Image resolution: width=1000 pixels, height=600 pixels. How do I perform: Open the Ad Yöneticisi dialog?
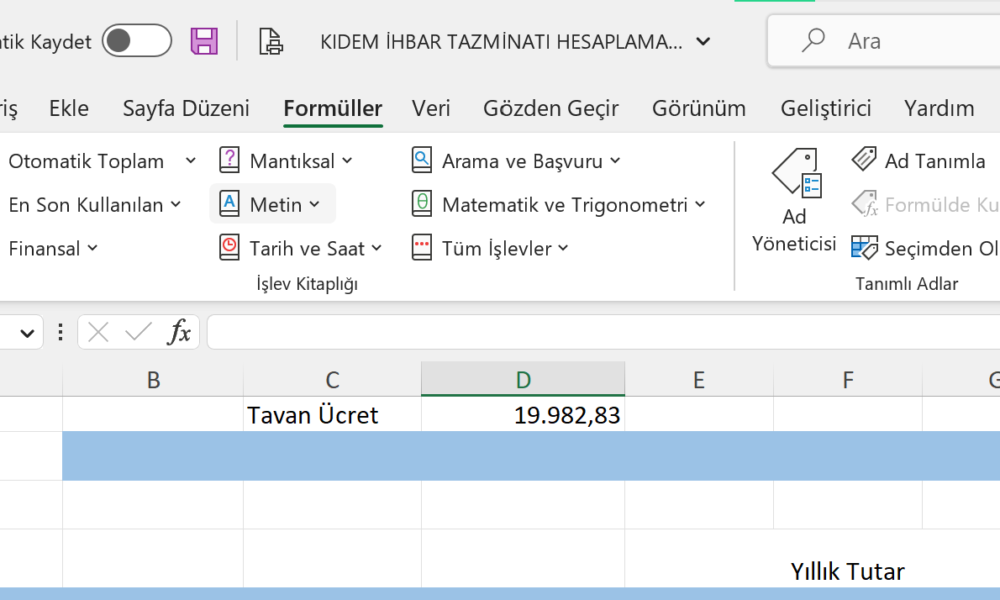[x=794, y=195]
